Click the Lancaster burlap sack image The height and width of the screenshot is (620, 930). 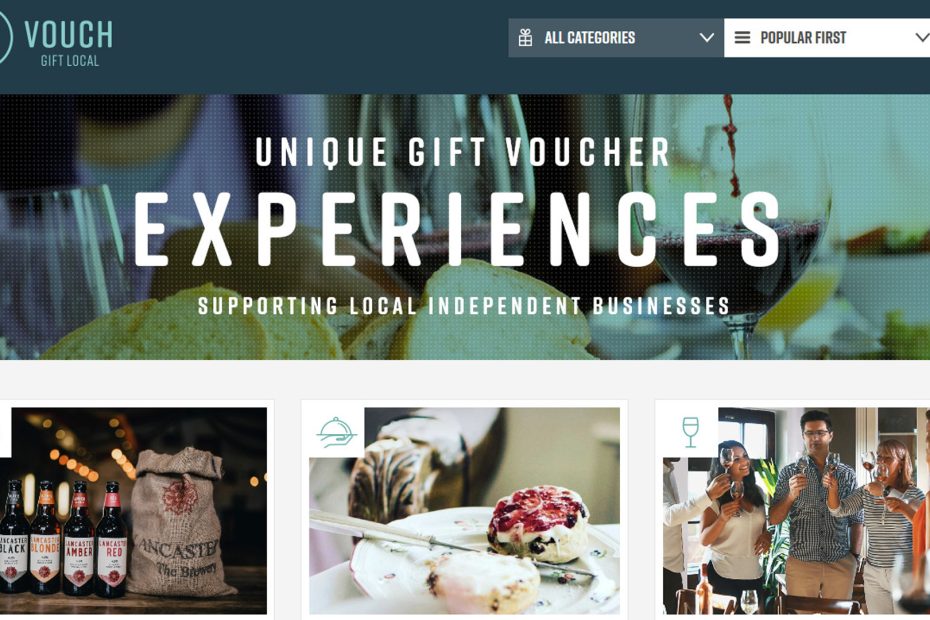point(178,522)
